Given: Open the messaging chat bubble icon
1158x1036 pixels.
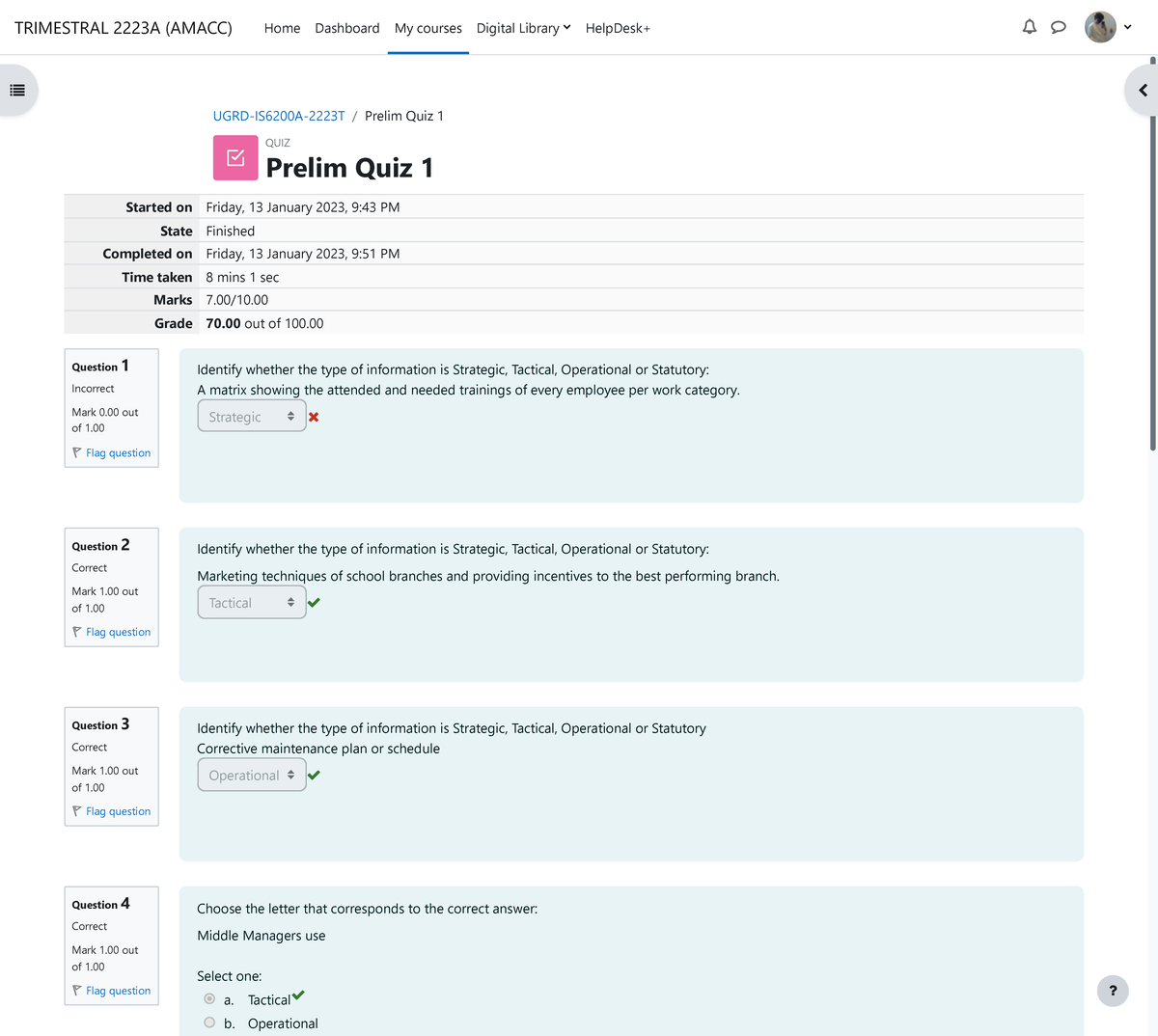Looking at the screenshot, I should pos(1059,27).
